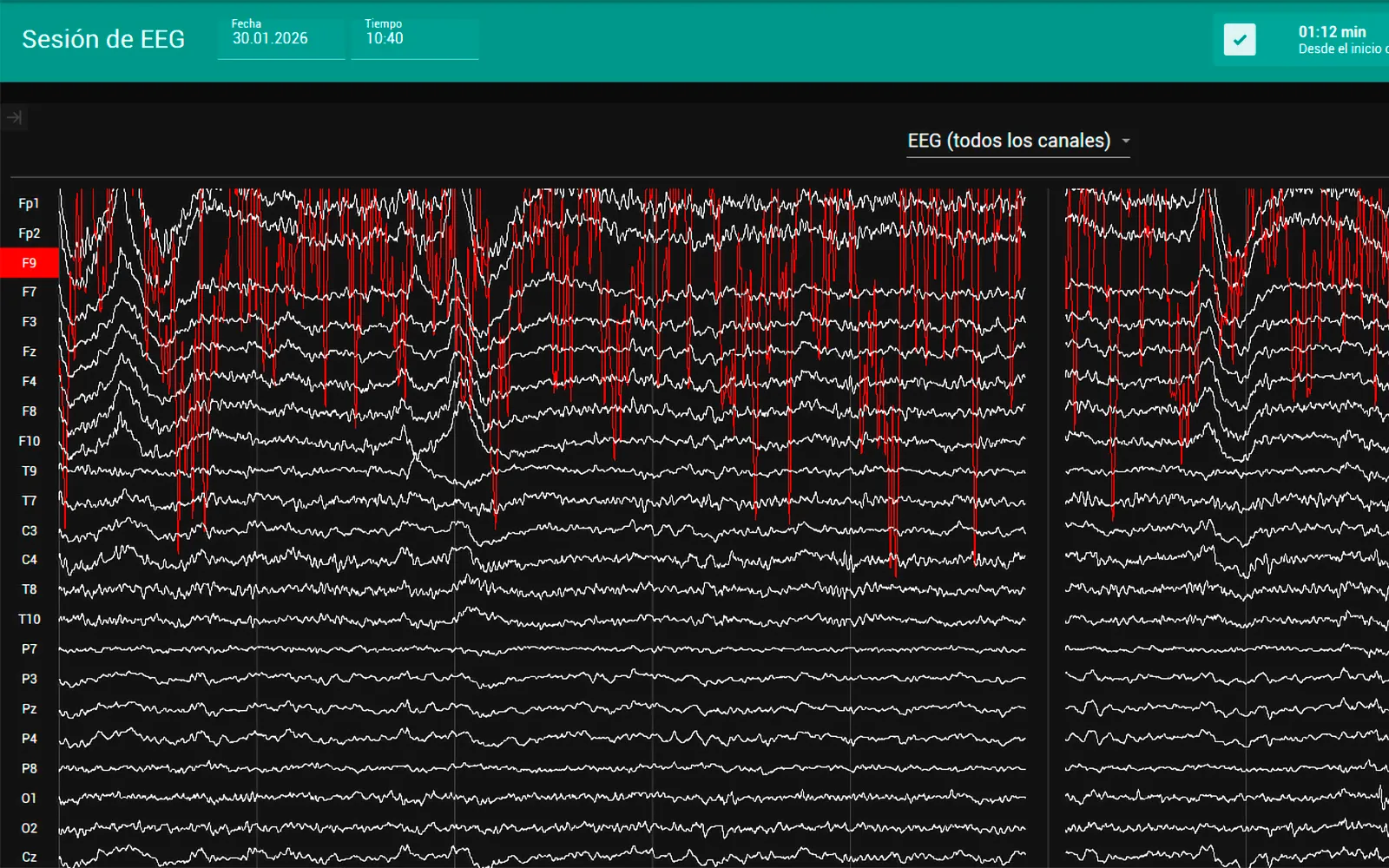Click the Fecha 30.01.2026 field
Screen dimensions: 1389x868
pyautogui.click(x=281, y=38)
